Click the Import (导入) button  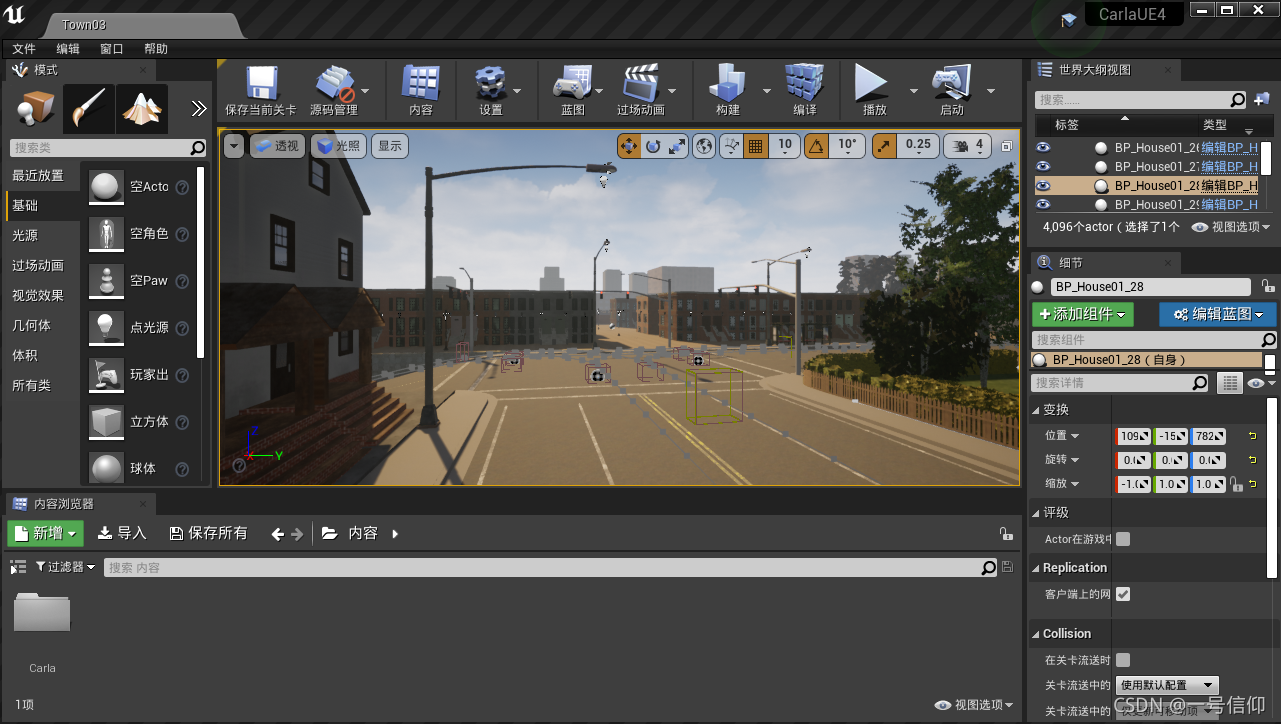point(122,533)
